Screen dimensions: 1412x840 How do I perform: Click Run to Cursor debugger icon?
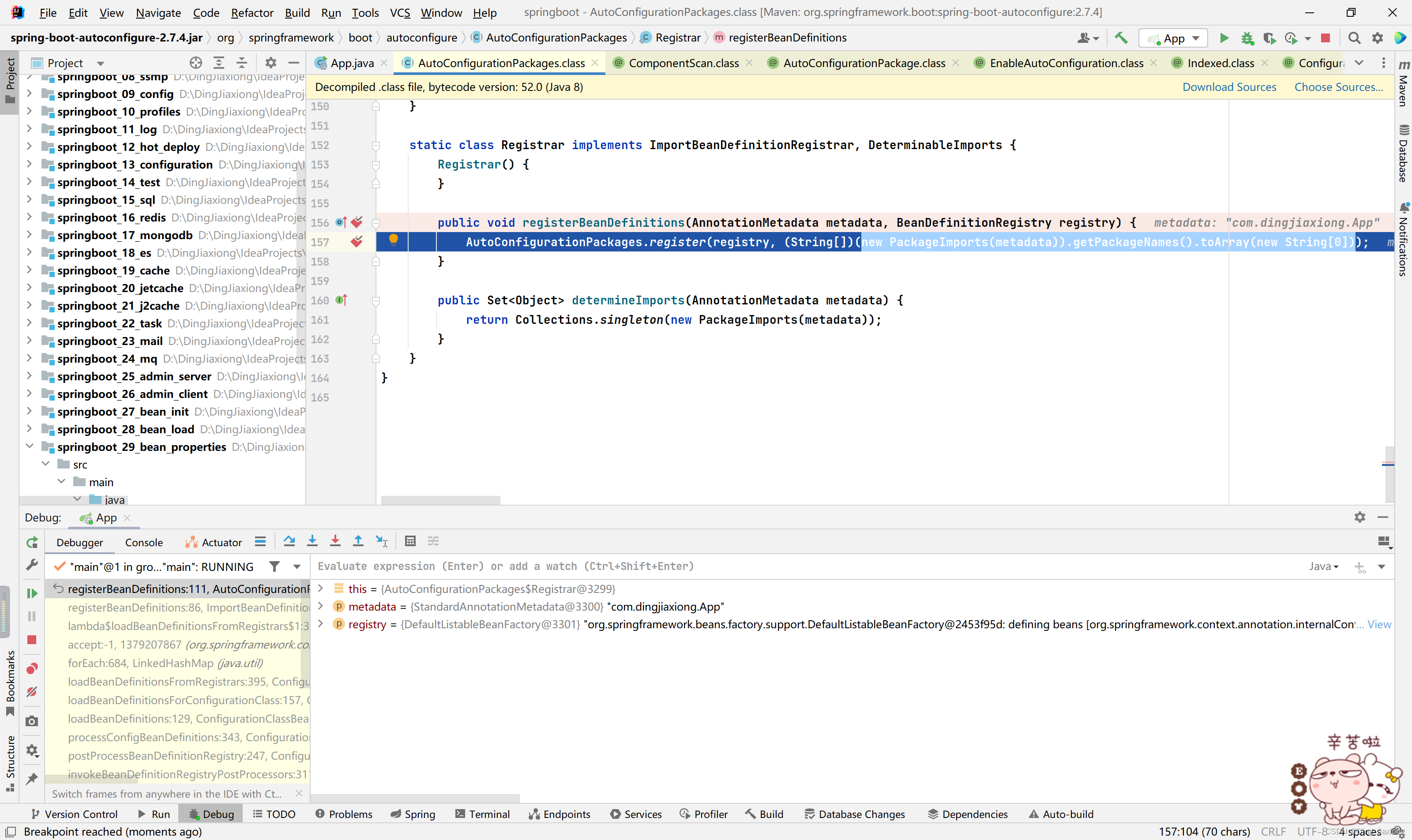[x=382, y=541]
